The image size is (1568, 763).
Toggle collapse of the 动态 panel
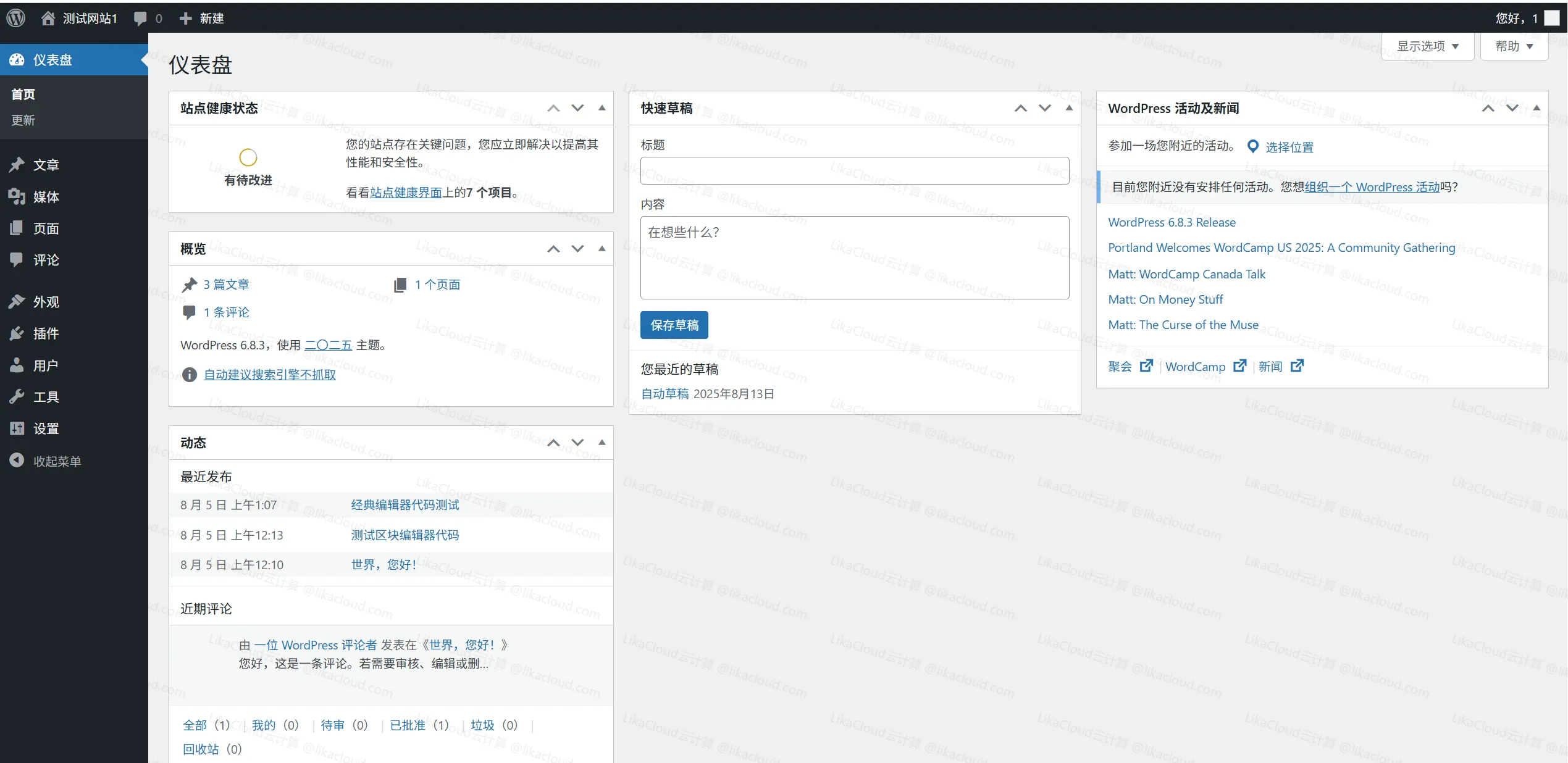point(602,443)
